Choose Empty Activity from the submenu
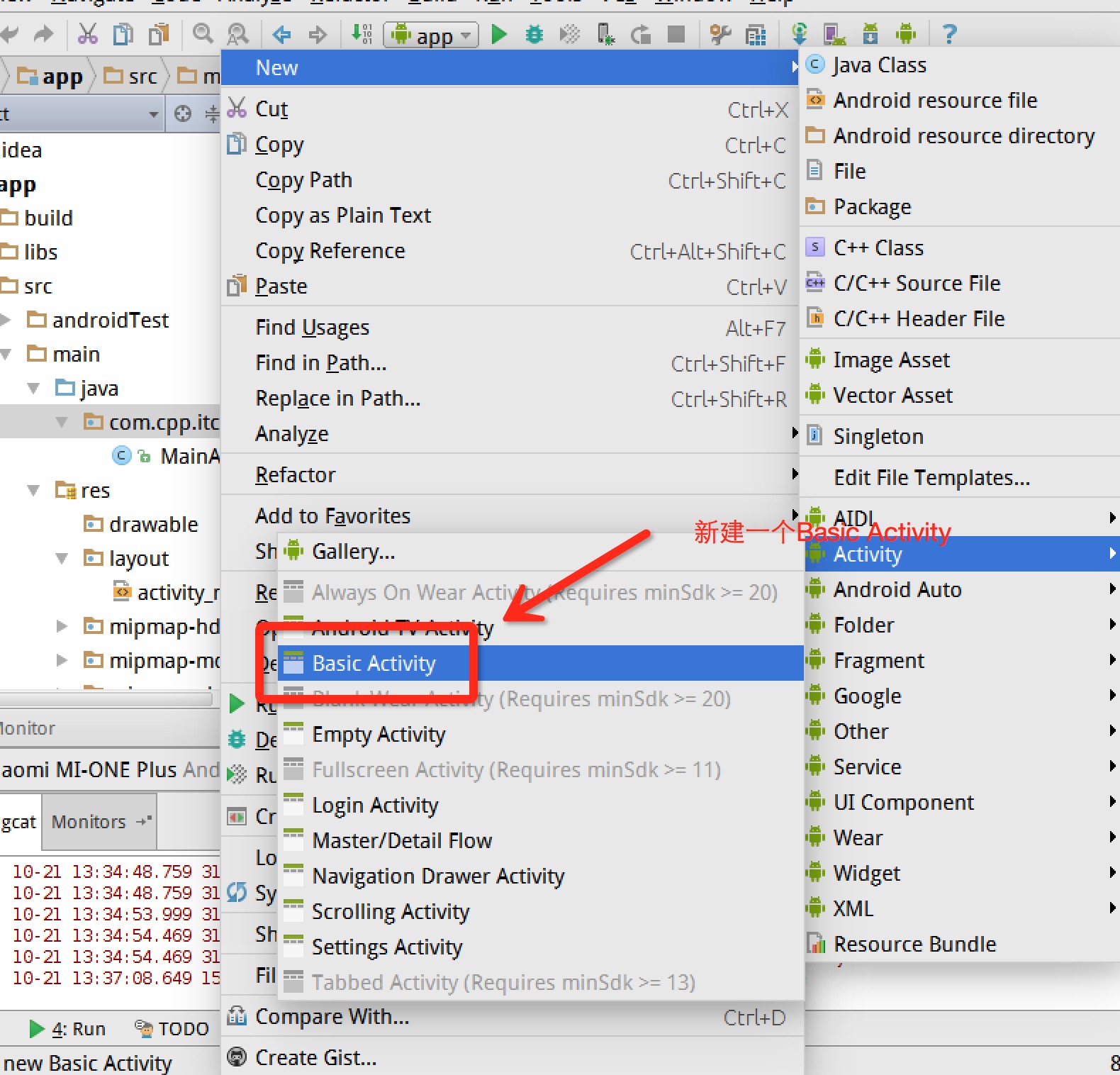The height and width of the screenshot is (1075, 1120). [540, 734]
